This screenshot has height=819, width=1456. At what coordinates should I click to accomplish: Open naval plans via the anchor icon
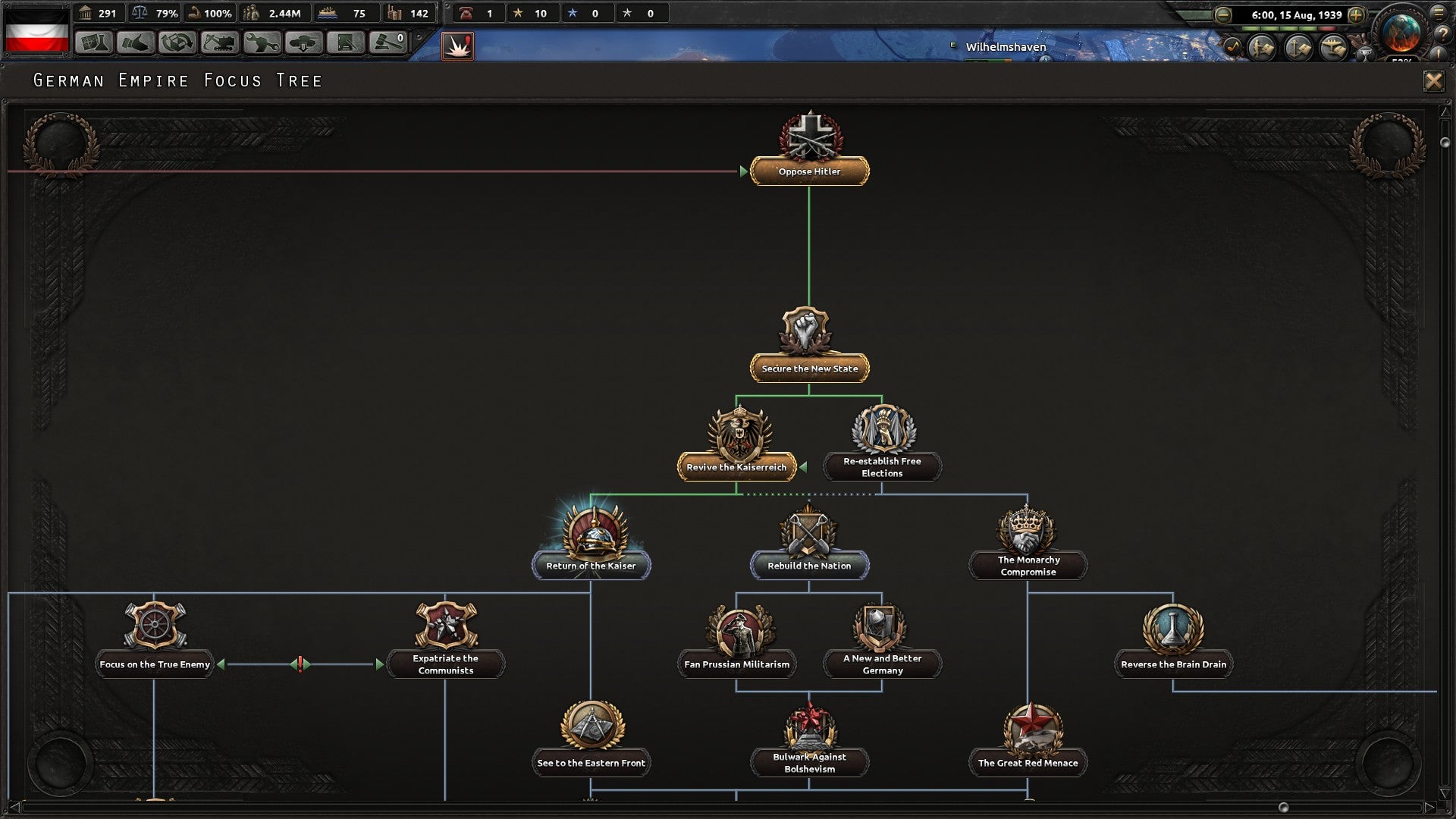(x=1297, y=45)
